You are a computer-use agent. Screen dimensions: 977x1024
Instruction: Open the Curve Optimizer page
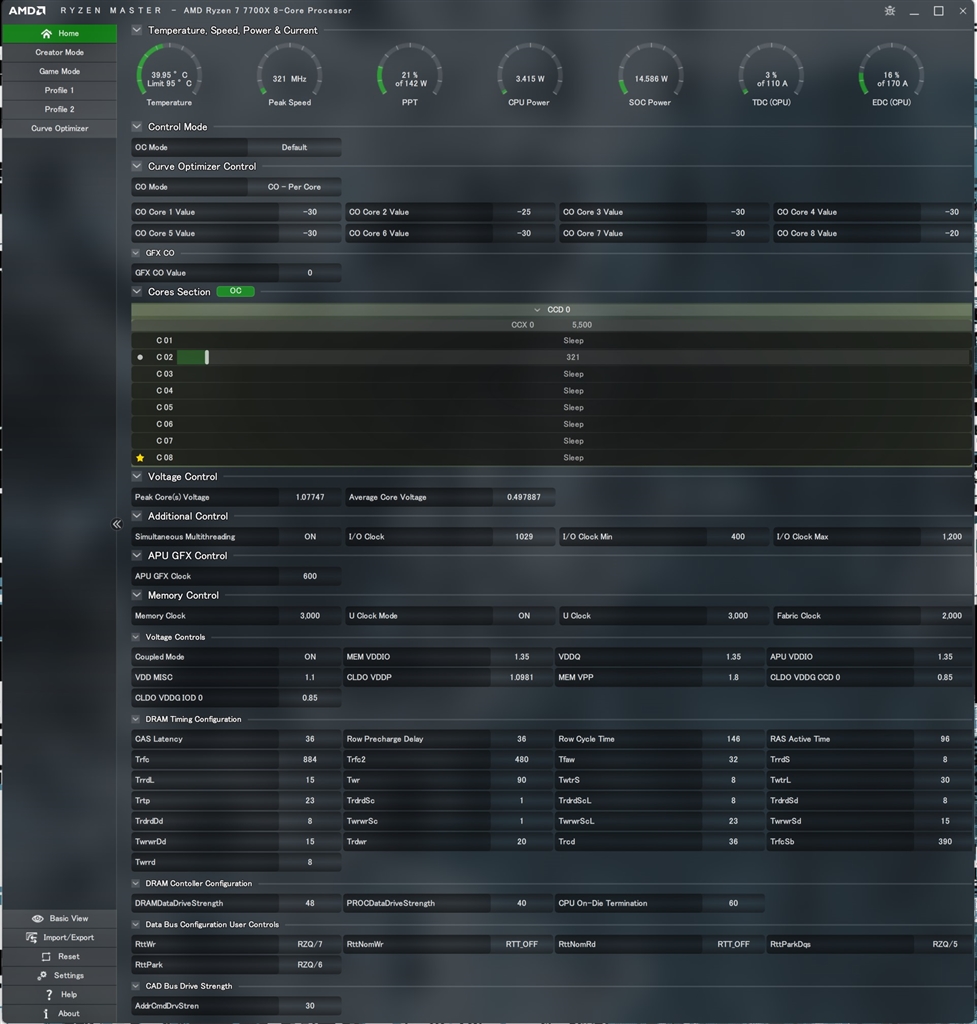59,128
